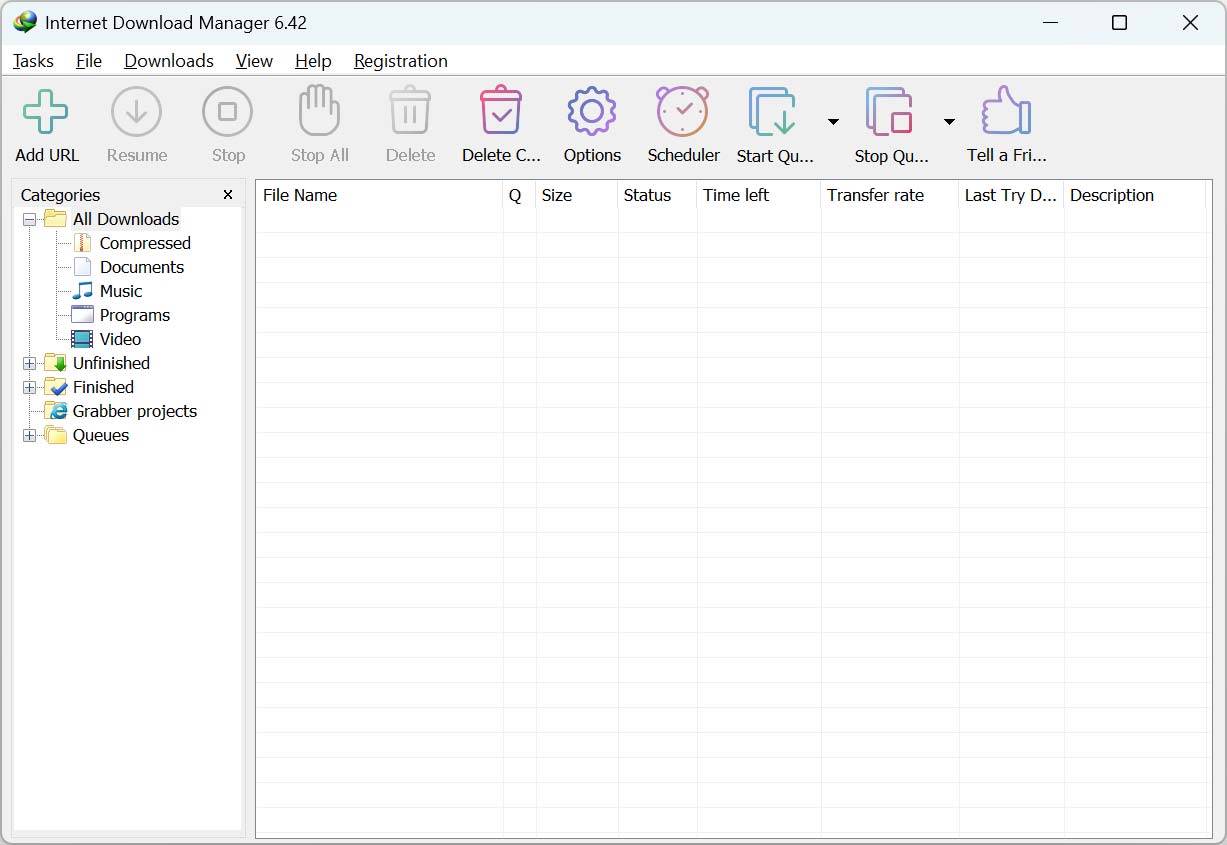Open the Stop Queue dropdown arrow
This screenshot has width=1227, height=845.
(949, 122)
